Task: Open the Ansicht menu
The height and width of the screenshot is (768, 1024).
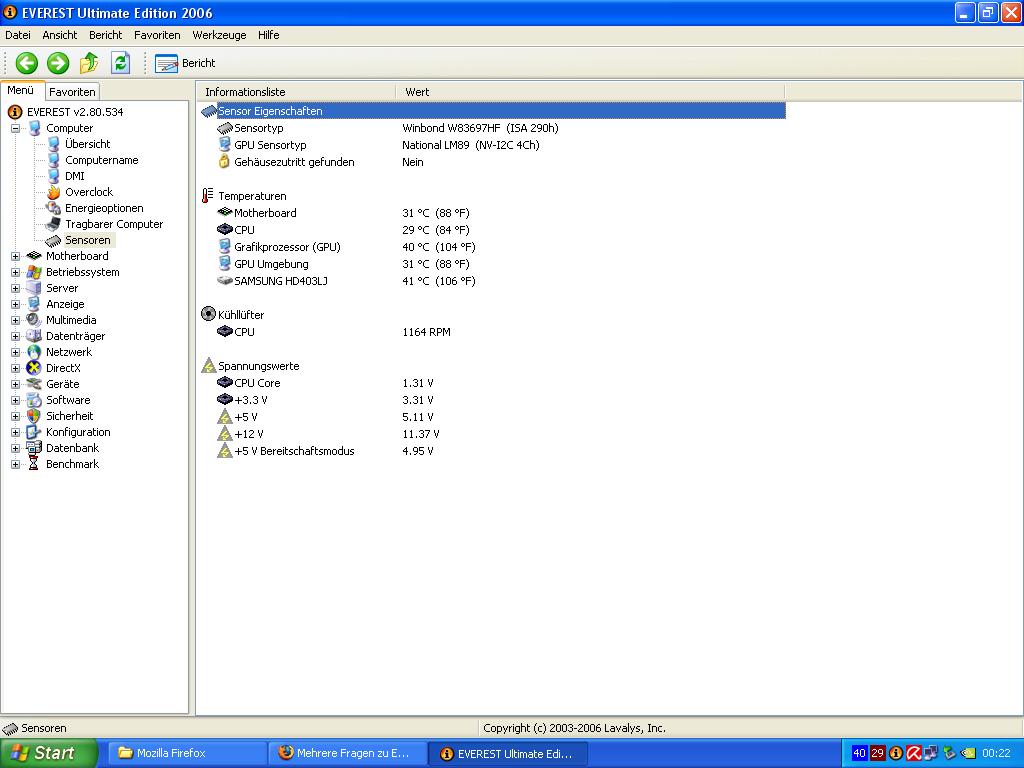Action: coord(59,35)
